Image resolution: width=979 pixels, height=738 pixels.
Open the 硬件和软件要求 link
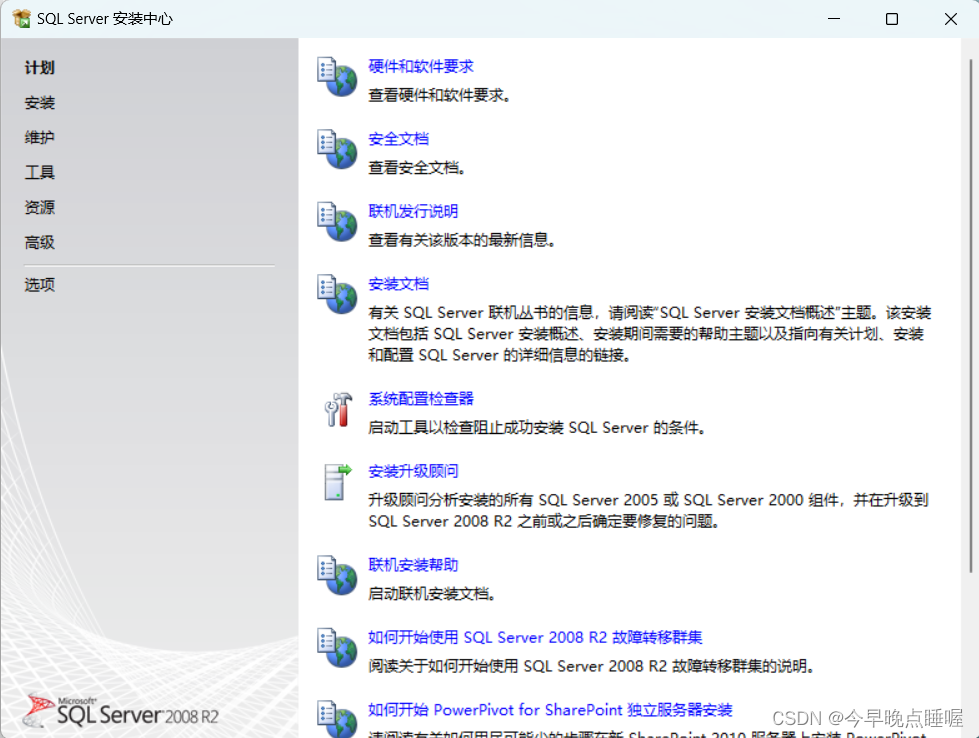coord(421,66)
